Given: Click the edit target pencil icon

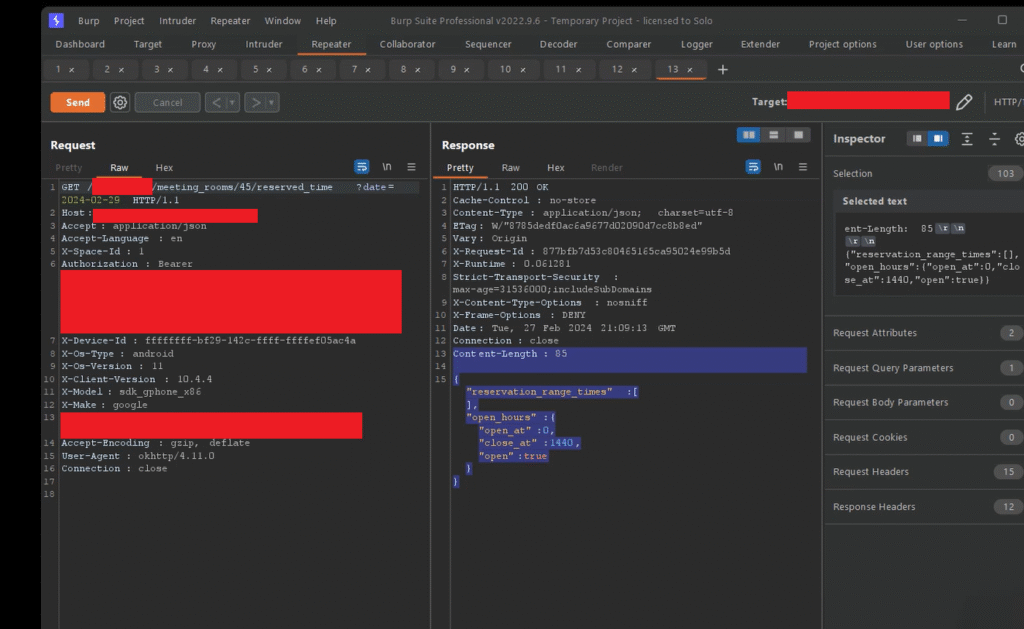Looking at the screenshot, I should coord(964,102).
